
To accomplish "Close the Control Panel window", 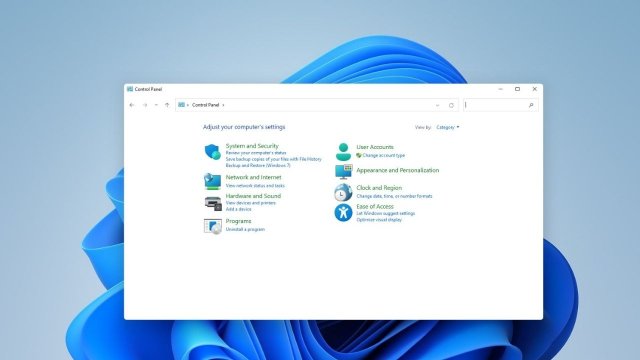I will (535, 89).
